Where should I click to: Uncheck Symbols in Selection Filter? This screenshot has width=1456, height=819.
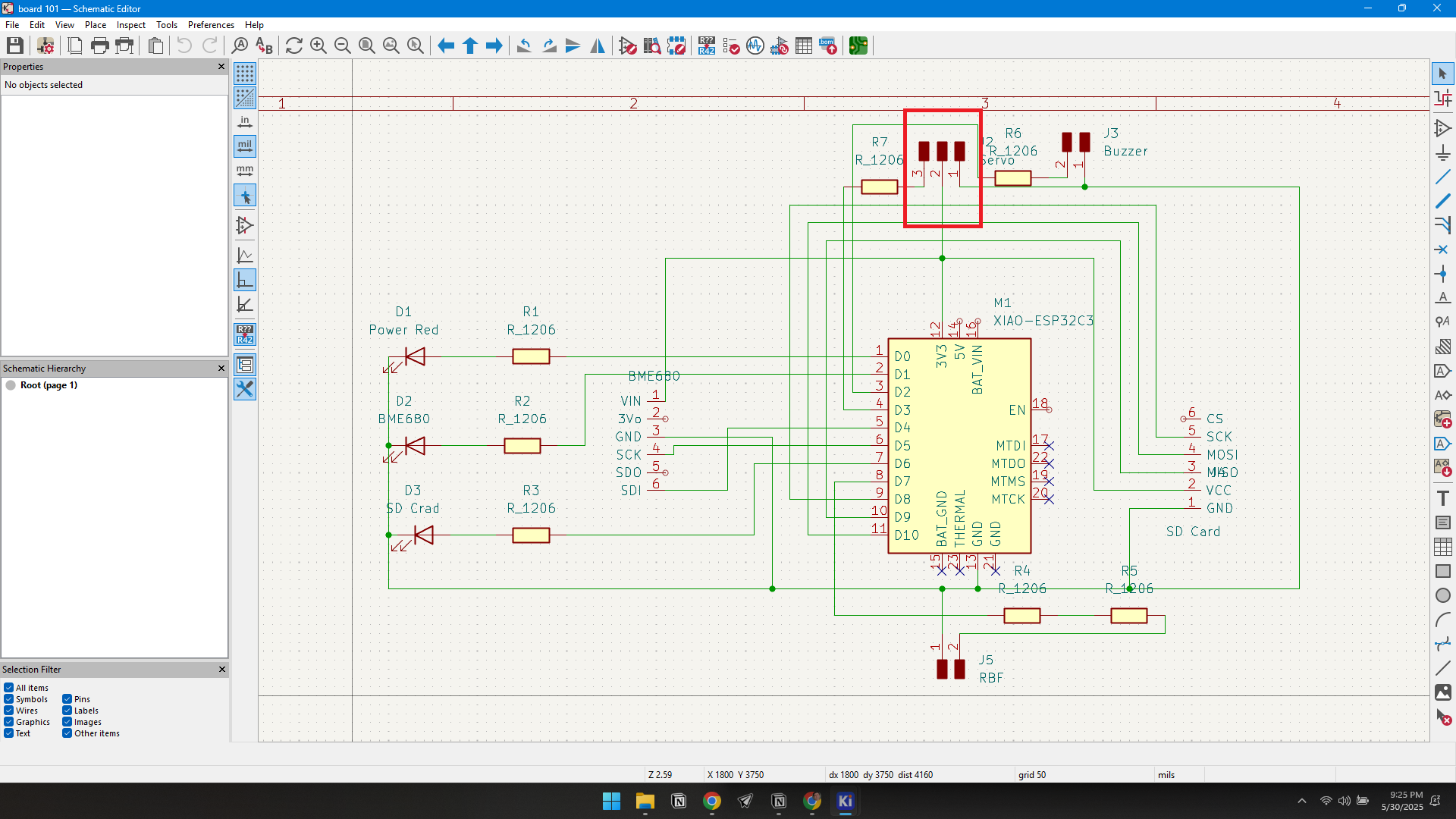pyautogui.click(x=9, y=699)
